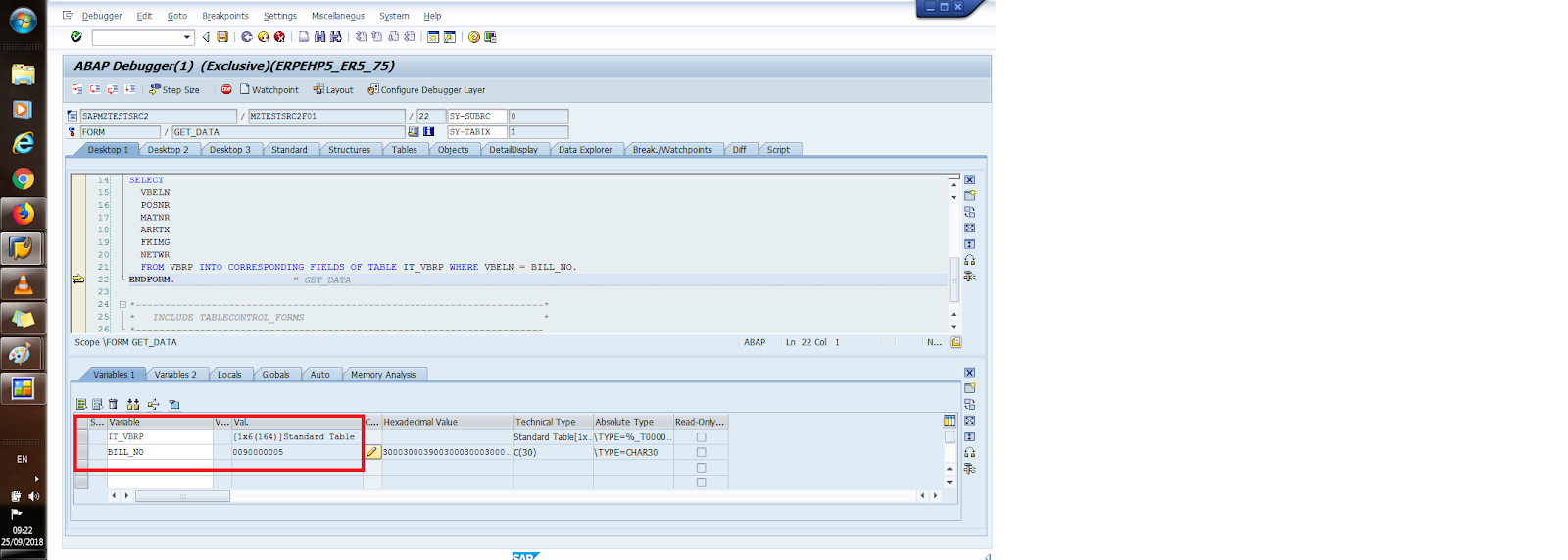Click the red Stop breakpoint icon
The height and width of the screenshot is (560, 1568).
pos(226,89)
